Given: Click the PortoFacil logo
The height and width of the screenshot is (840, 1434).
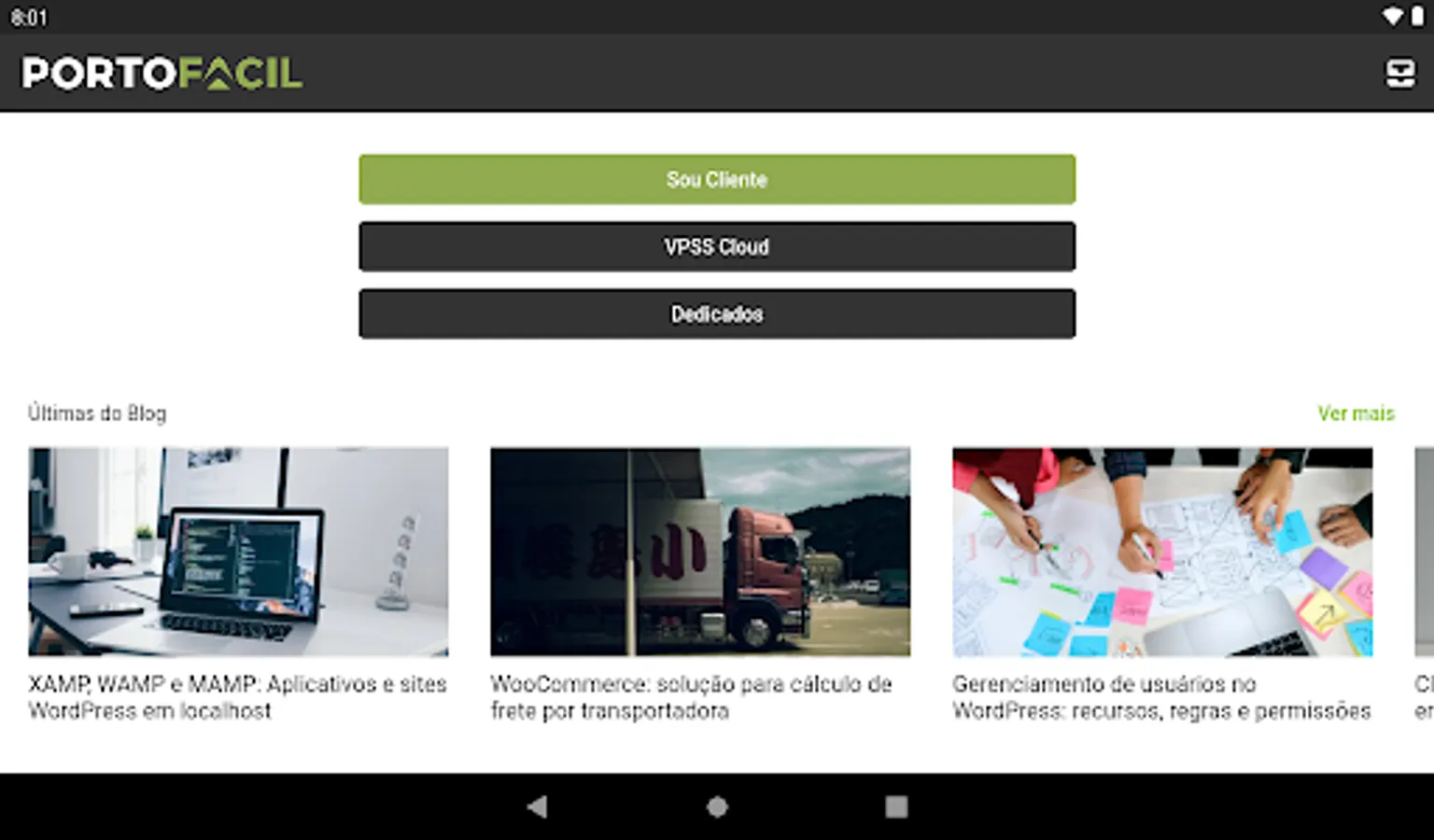Looking at the screenshot, I should (x=162, y=73).
